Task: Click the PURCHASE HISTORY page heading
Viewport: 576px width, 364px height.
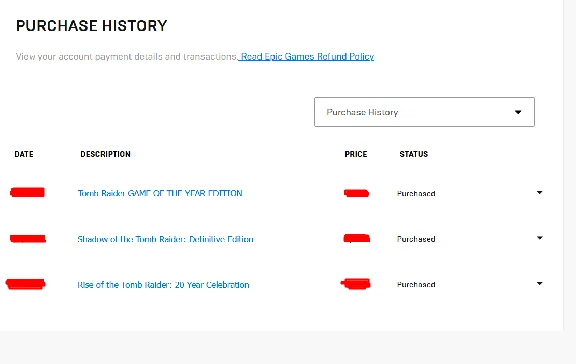Action: [91, 26]
